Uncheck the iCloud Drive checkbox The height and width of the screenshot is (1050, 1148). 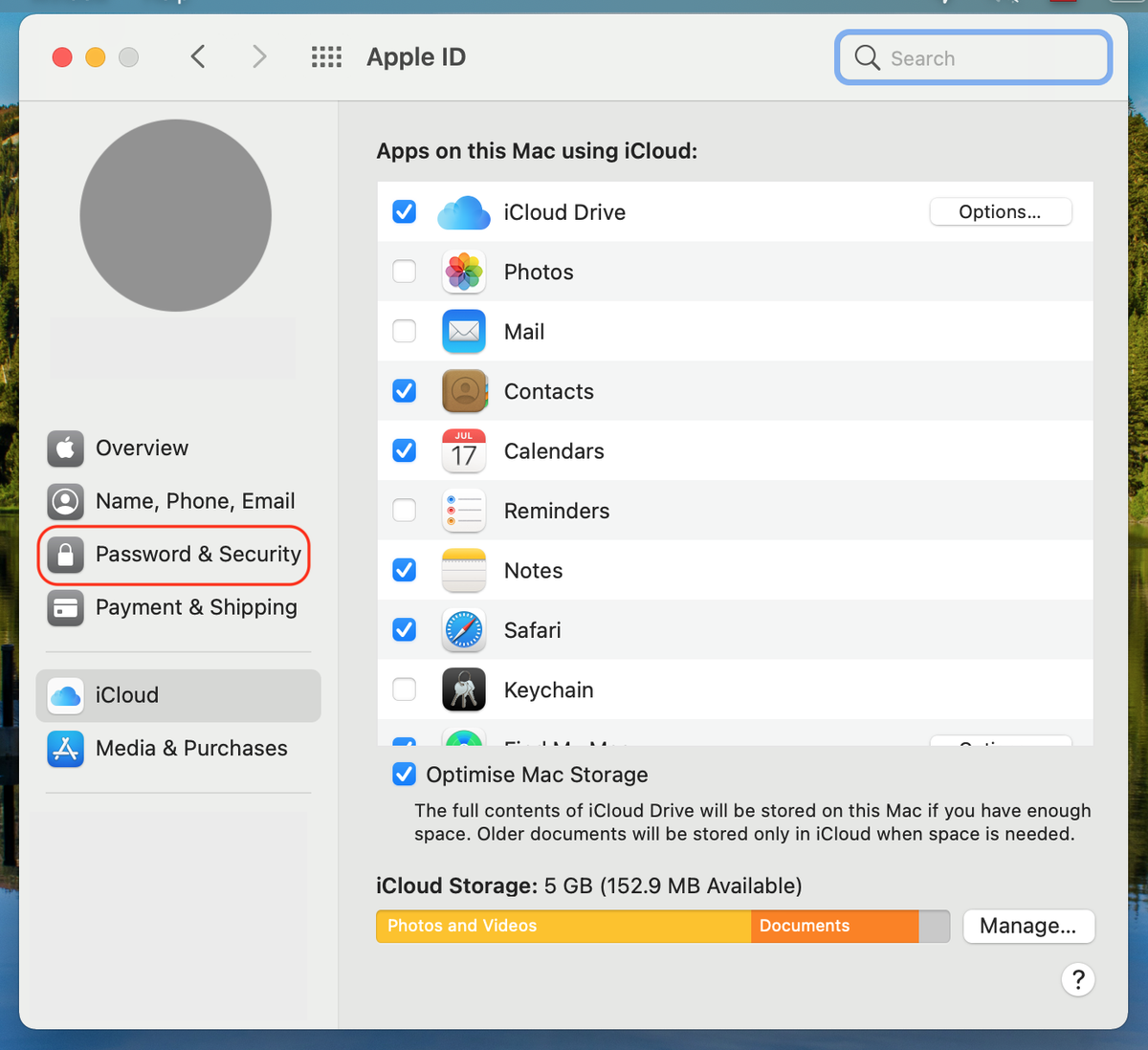[404, 211]
